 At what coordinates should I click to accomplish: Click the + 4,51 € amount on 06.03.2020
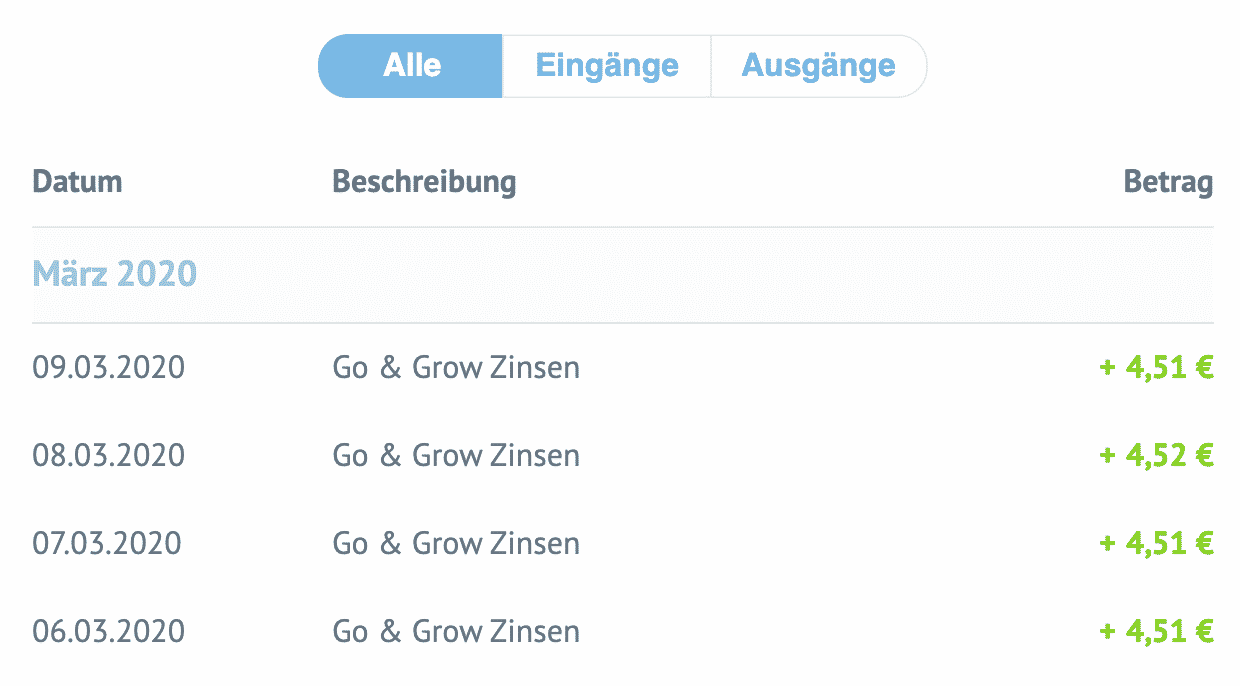pos(1156,631)
